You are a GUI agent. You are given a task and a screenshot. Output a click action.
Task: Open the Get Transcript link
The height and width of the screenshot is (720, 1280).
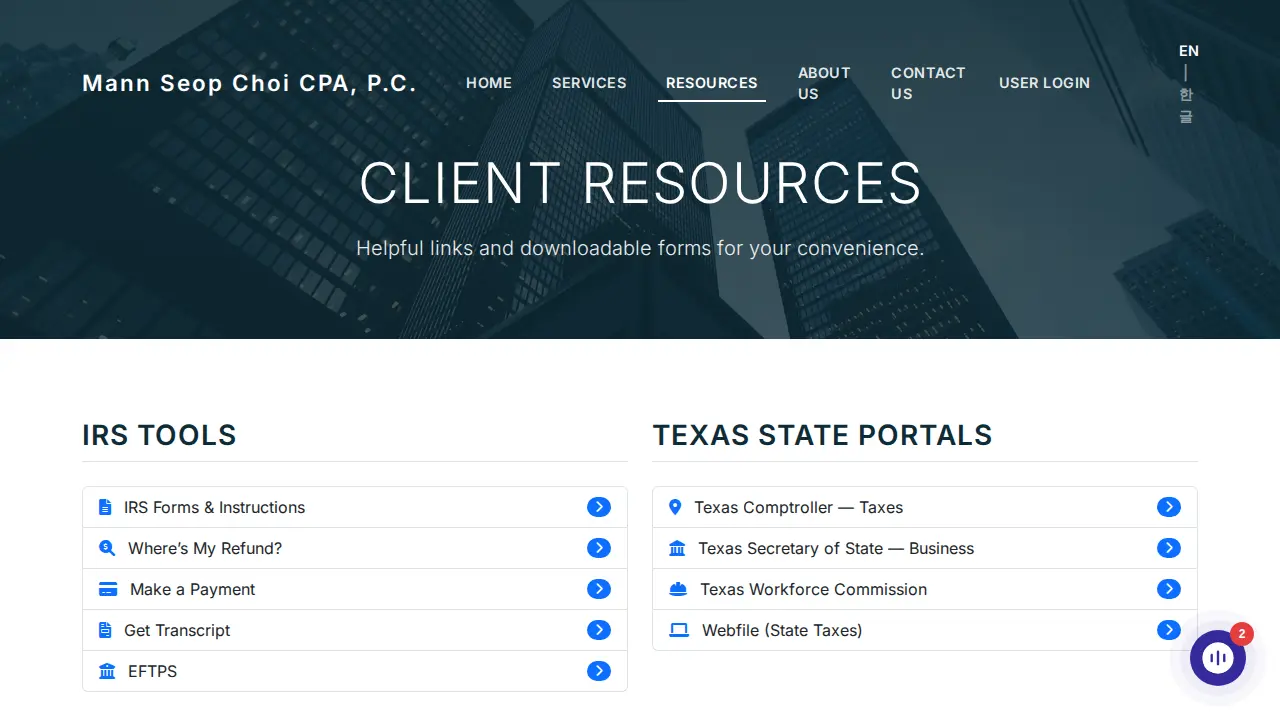point(355,630)
